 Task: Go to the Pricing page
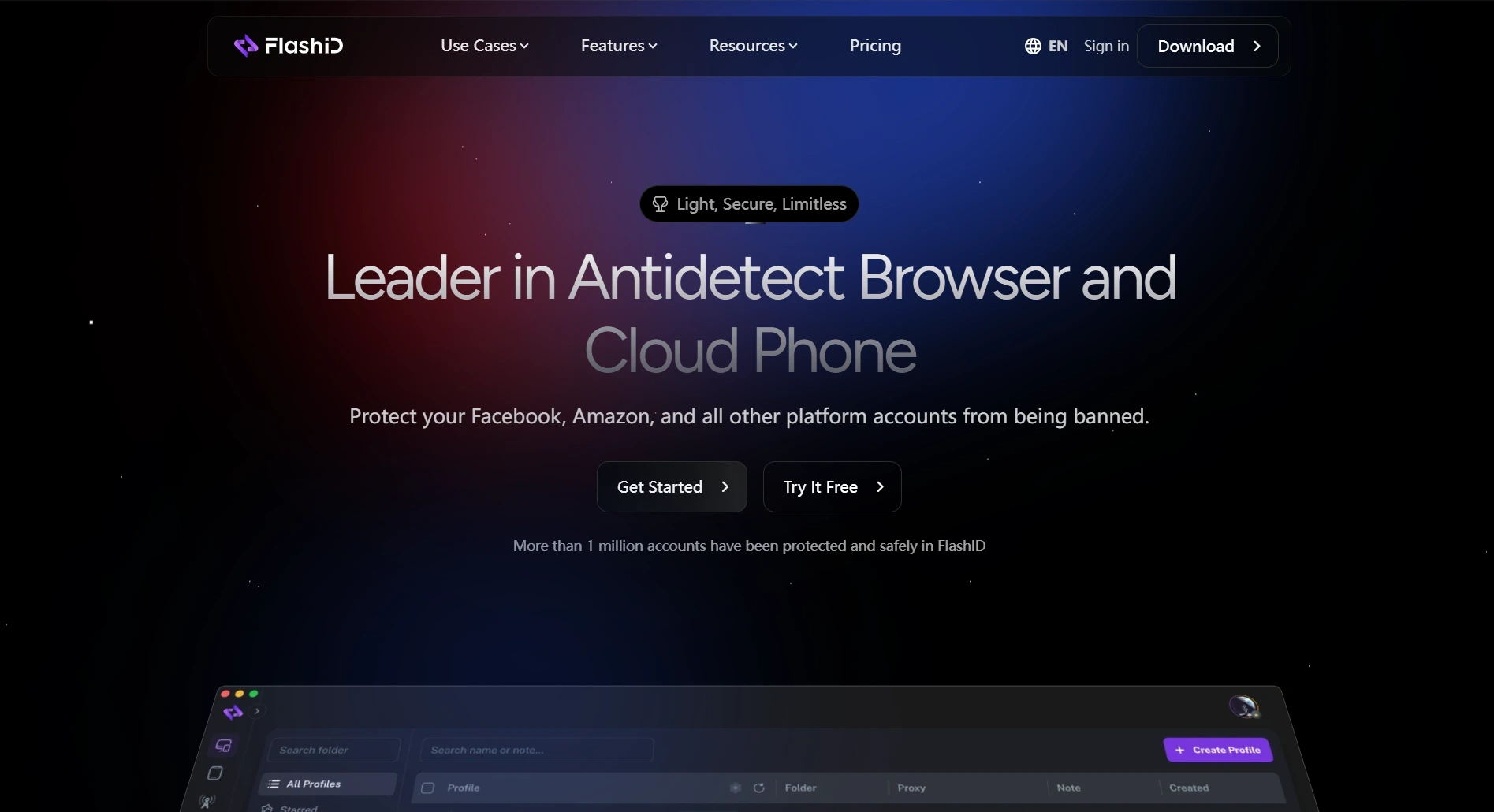[x=875, y=46]
